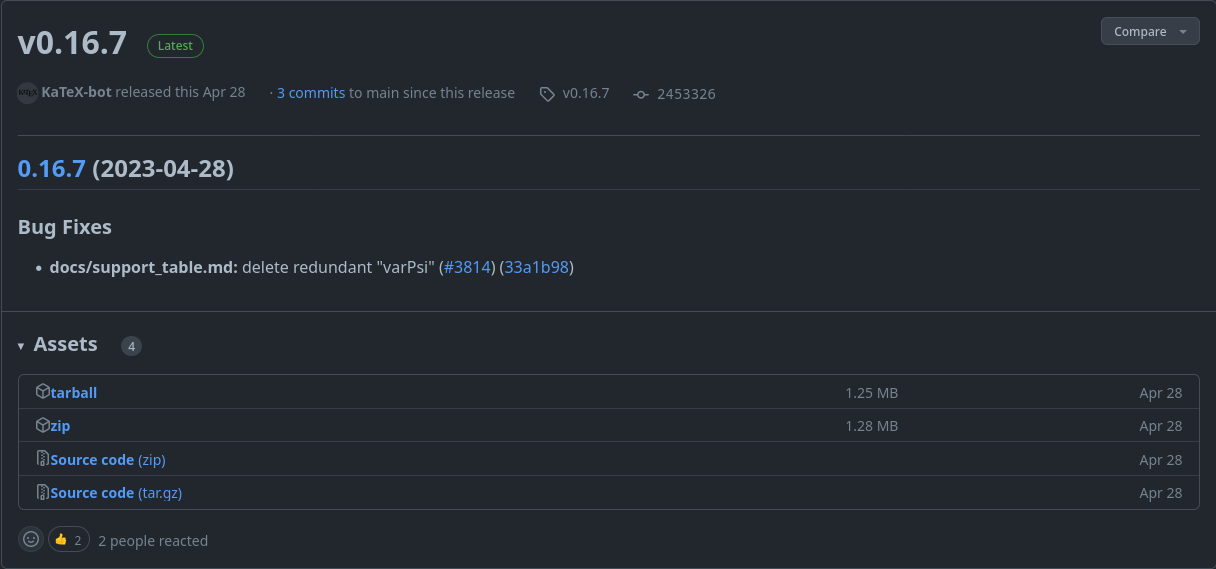
Task: Click the Assets count badge 4
Action: point(131,346)
